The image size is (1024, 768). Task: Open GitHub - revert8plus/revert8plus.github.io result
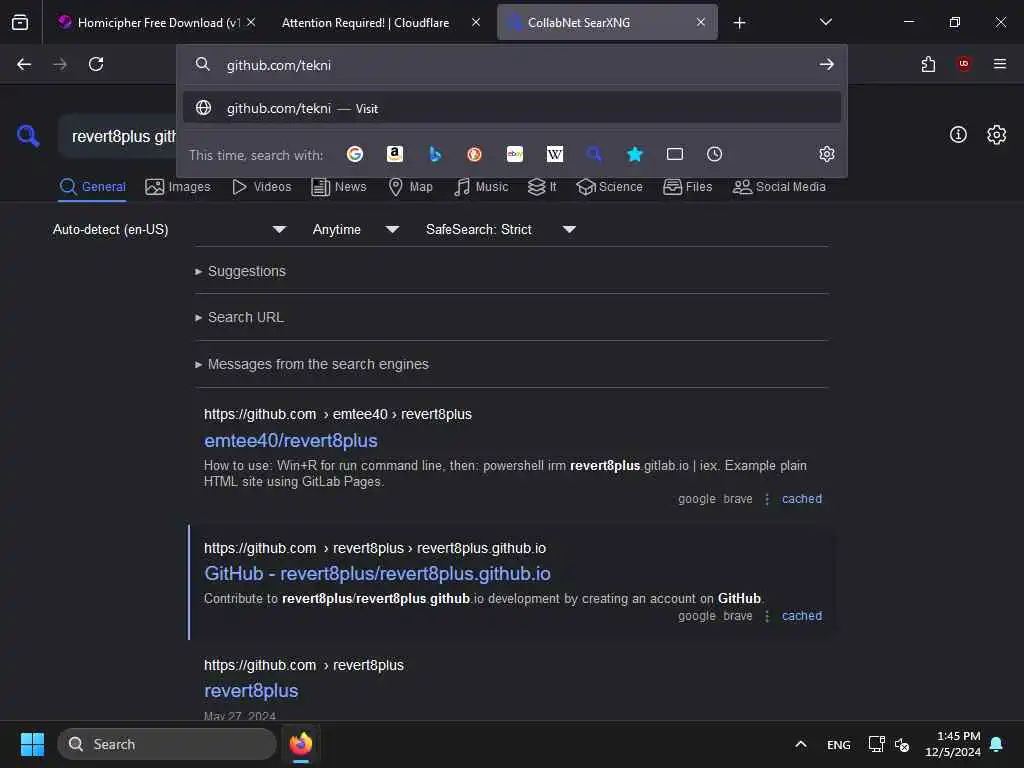coord(377,573)
